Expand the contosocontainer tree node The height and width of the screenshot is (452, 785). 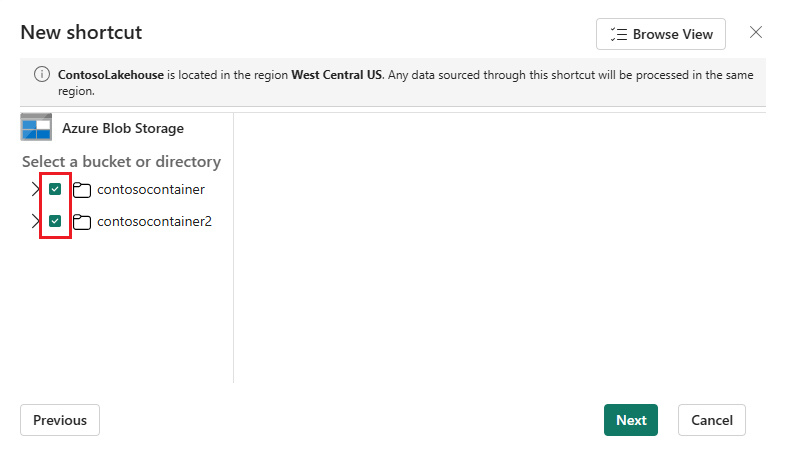point(35,189)
